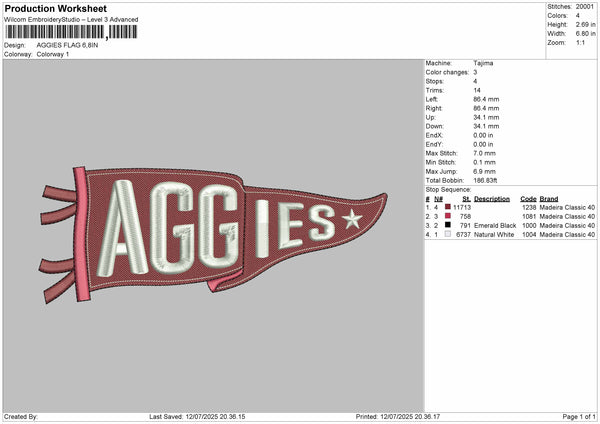Click the dark maroon swatch for code 1238

(x=448, y=207)
